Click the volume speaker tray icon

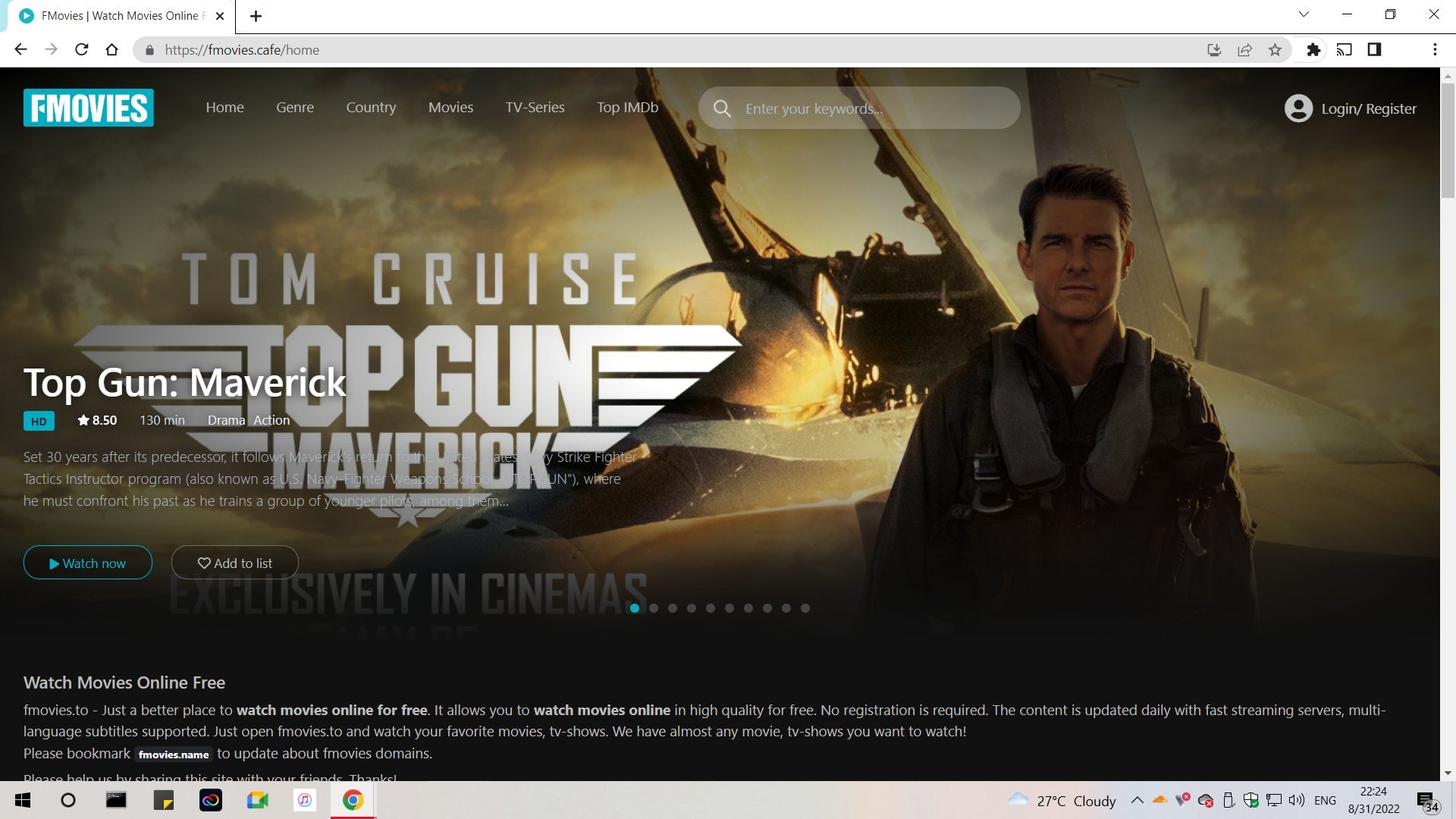click(x=1297, y=800)
